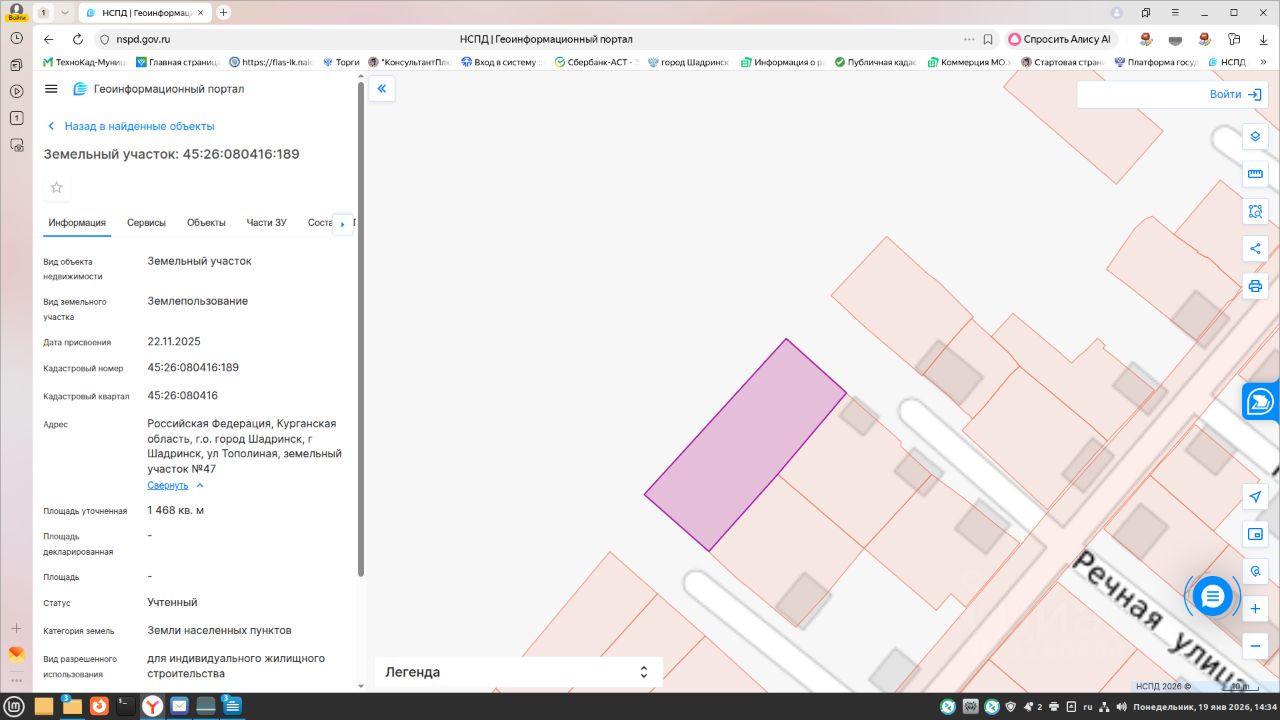This screenshot has width=1280, height=720.
Task: Click the Спросить Алису AI button
Action: point(1061,39)
